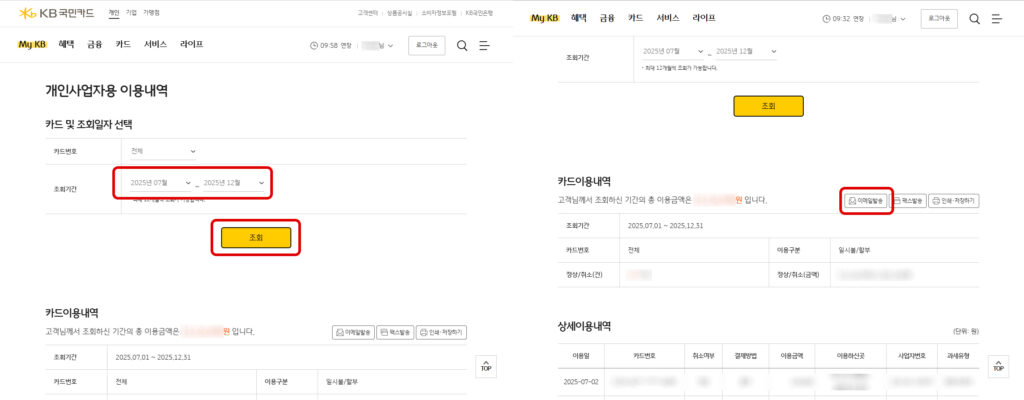Open 카드번호 전체 dropdown in left screenshot
Image resolution: width=1024 pixels, height=400 pixels.
point(163,151)
